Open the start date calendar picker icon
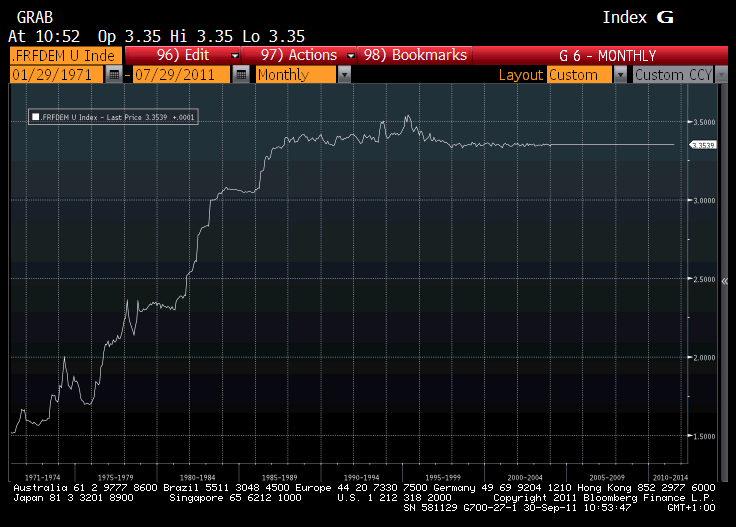Screen dimensions: 736x527 click(114, 75)
